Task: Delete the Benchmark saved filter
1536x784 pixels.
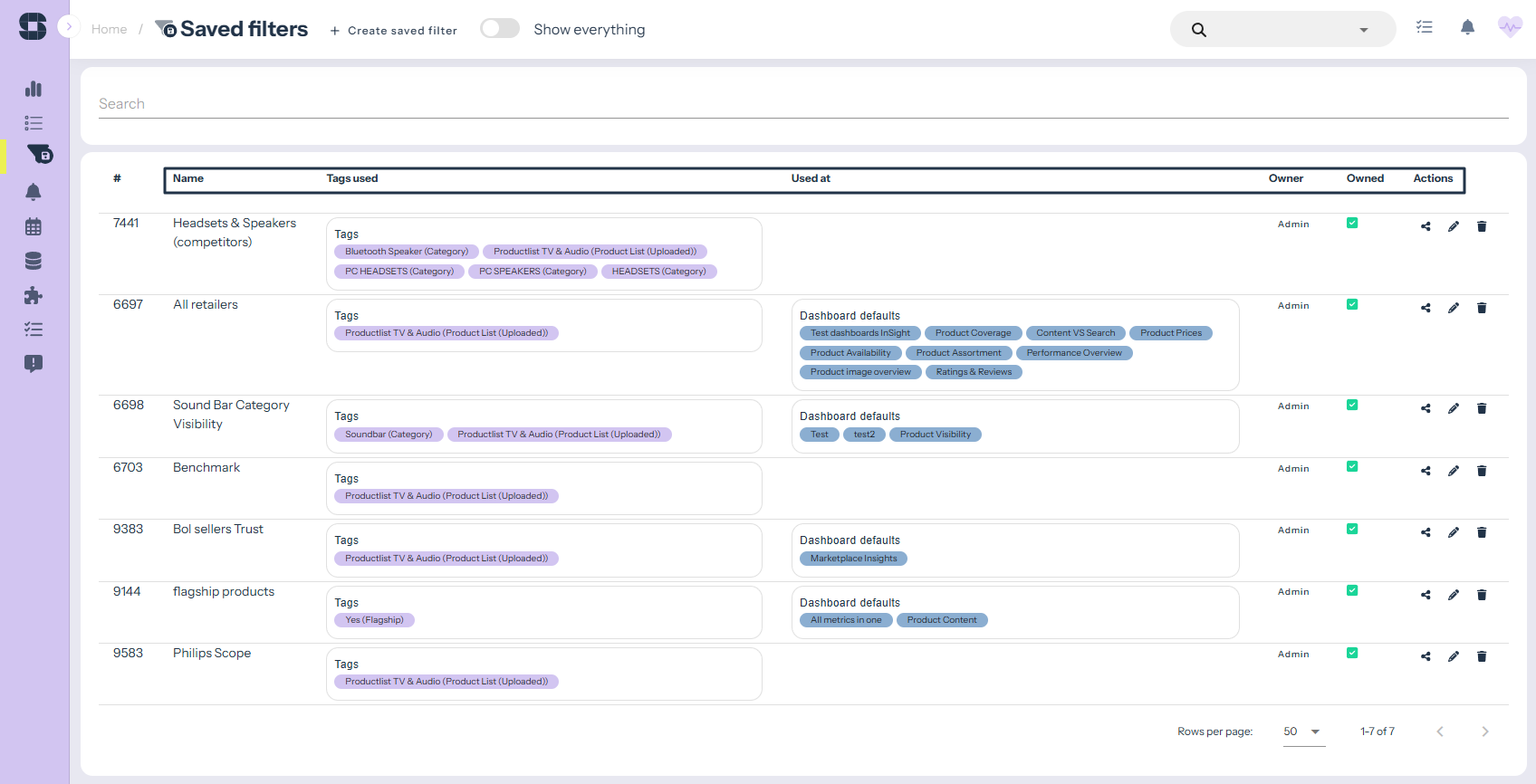Action: click(x=1482, y=471)
